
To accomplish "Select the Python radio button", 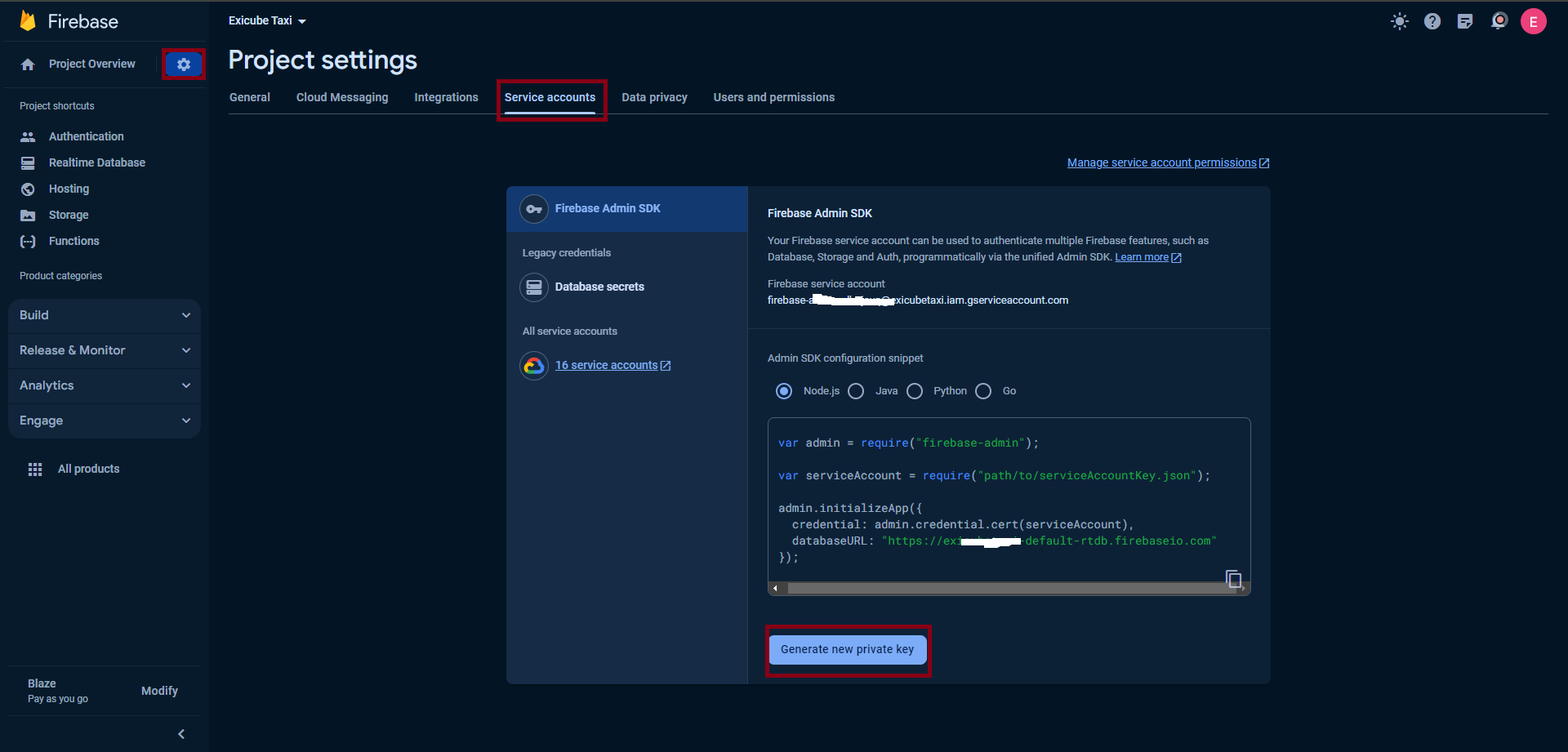I will 915,391.
